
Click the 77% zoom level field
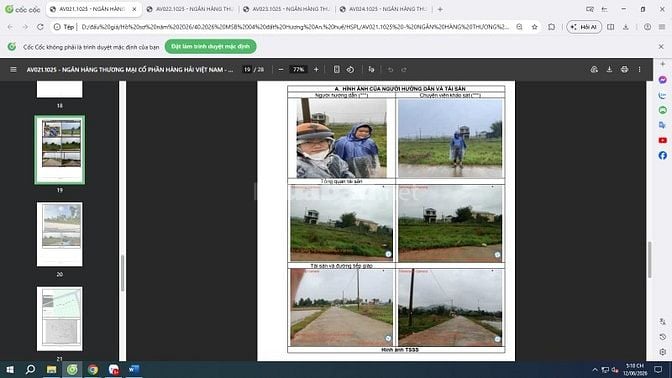click(x=298, y=69)
